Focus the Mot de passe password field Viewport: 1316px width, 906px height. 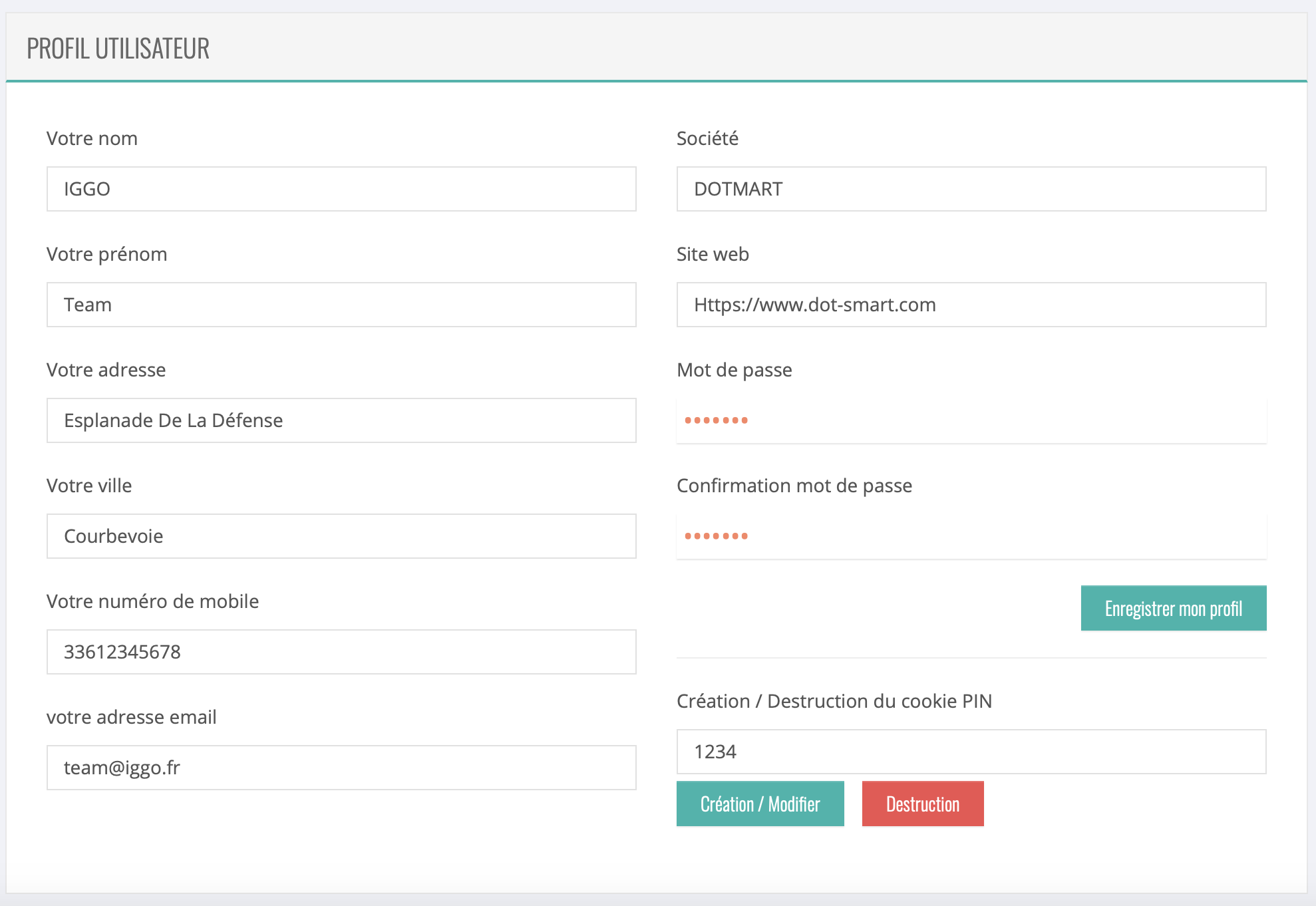click(x=971, y=420)
